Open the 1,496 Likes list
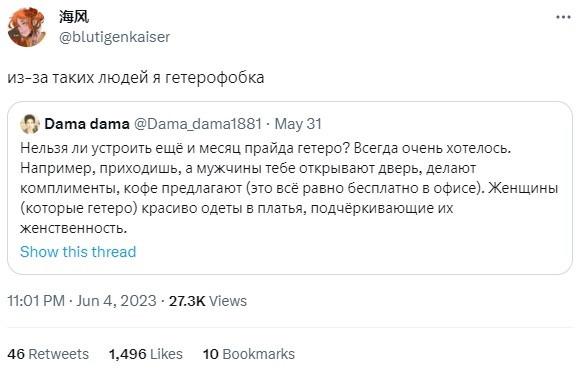The height and width of the screenshot is (375, 585). [x=146, y=354]
